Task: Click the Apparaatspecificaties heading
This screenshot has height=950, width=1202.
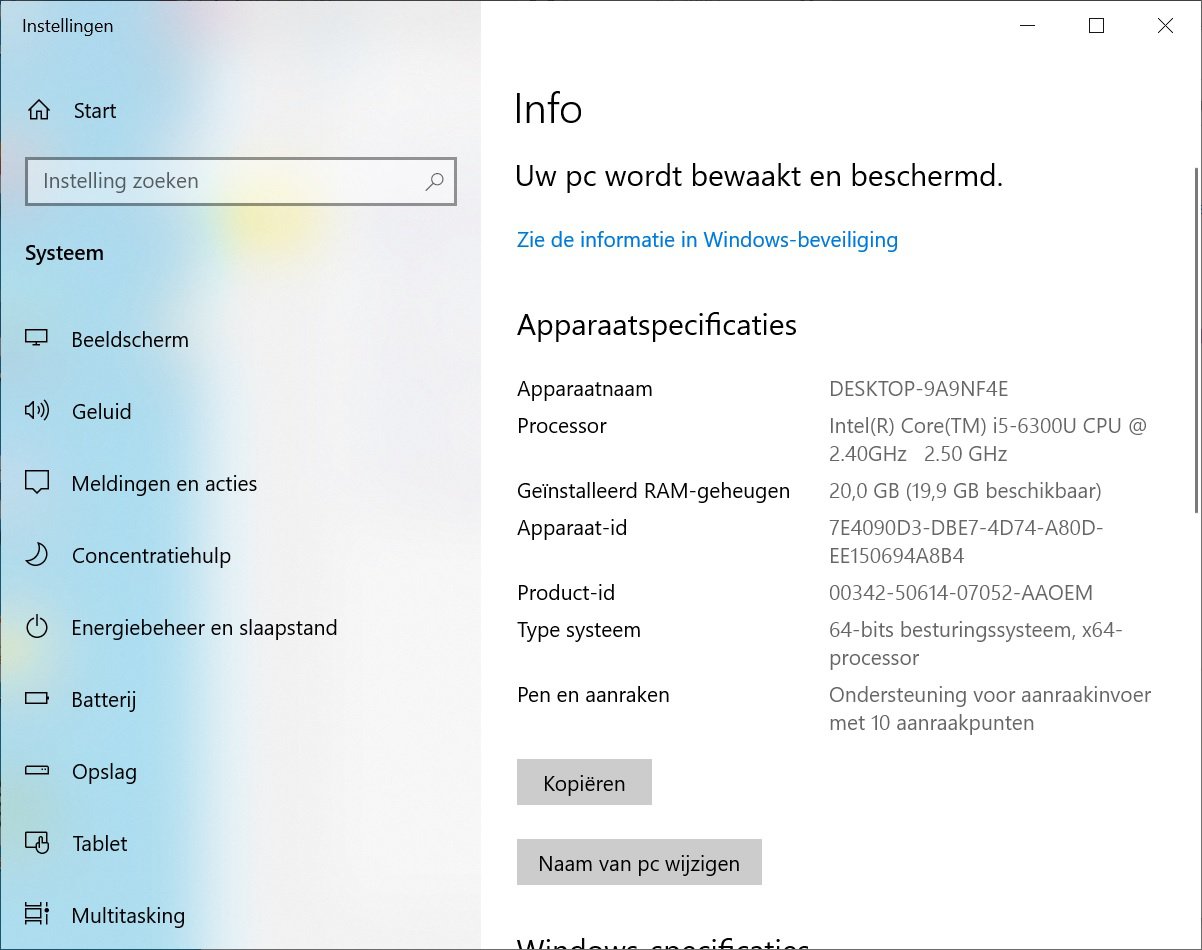Action: (657, 325)
